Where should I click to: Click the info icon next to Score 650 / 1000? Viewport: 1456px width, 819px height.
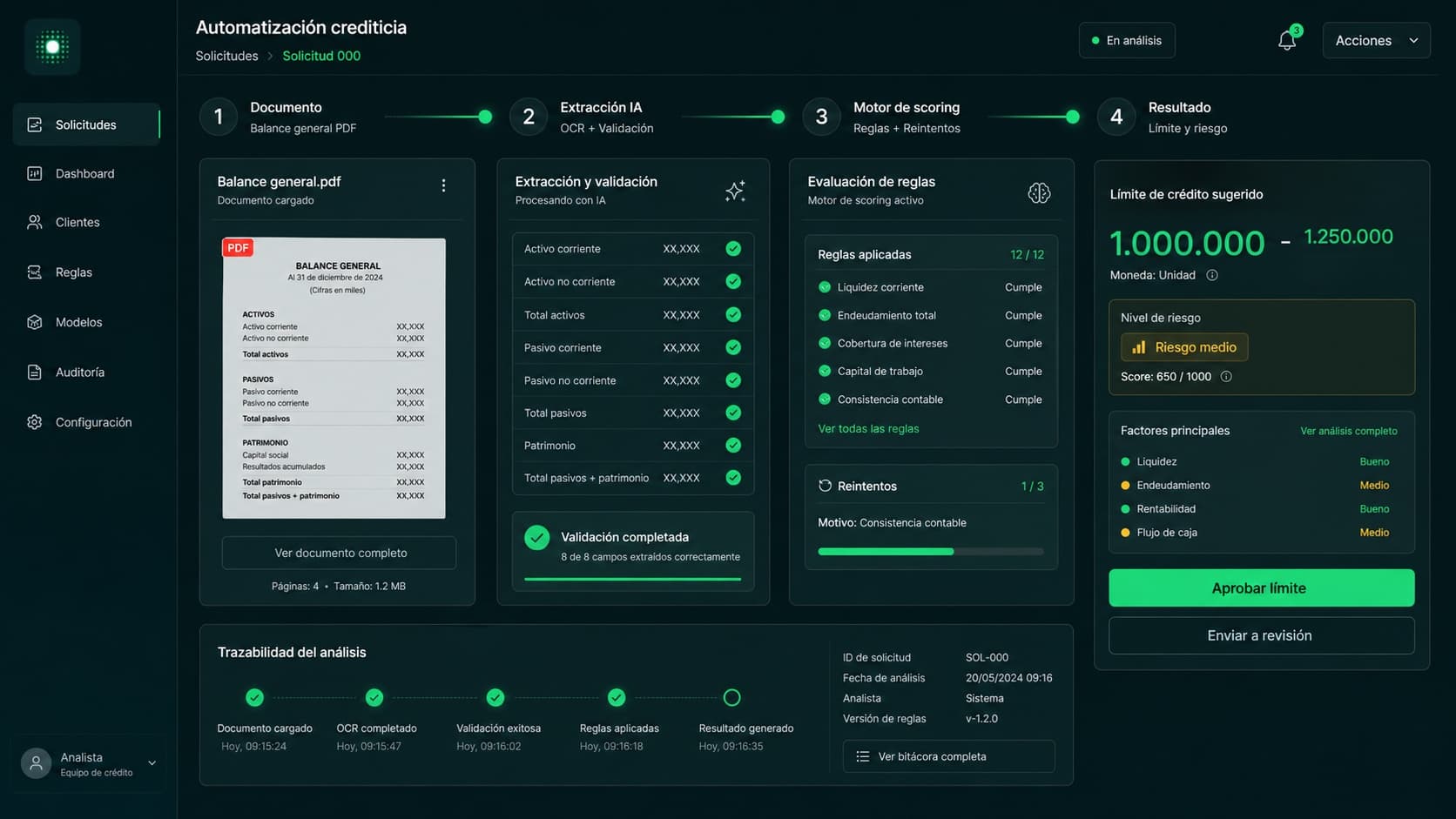click(x=1226, y=377)
